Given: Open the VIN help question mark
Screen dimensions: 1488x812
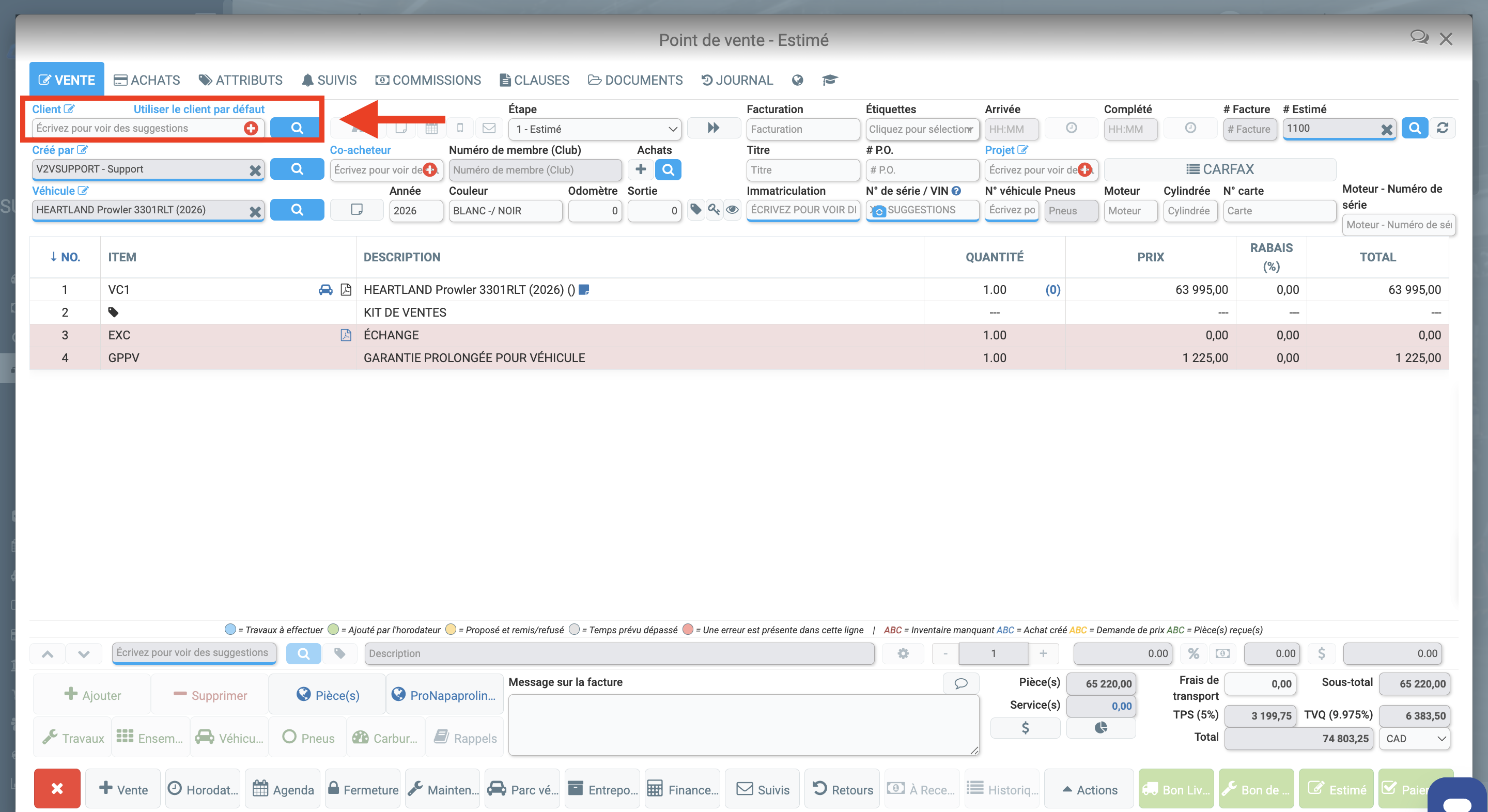Looking at the screenshot, I should pos(956,191).
